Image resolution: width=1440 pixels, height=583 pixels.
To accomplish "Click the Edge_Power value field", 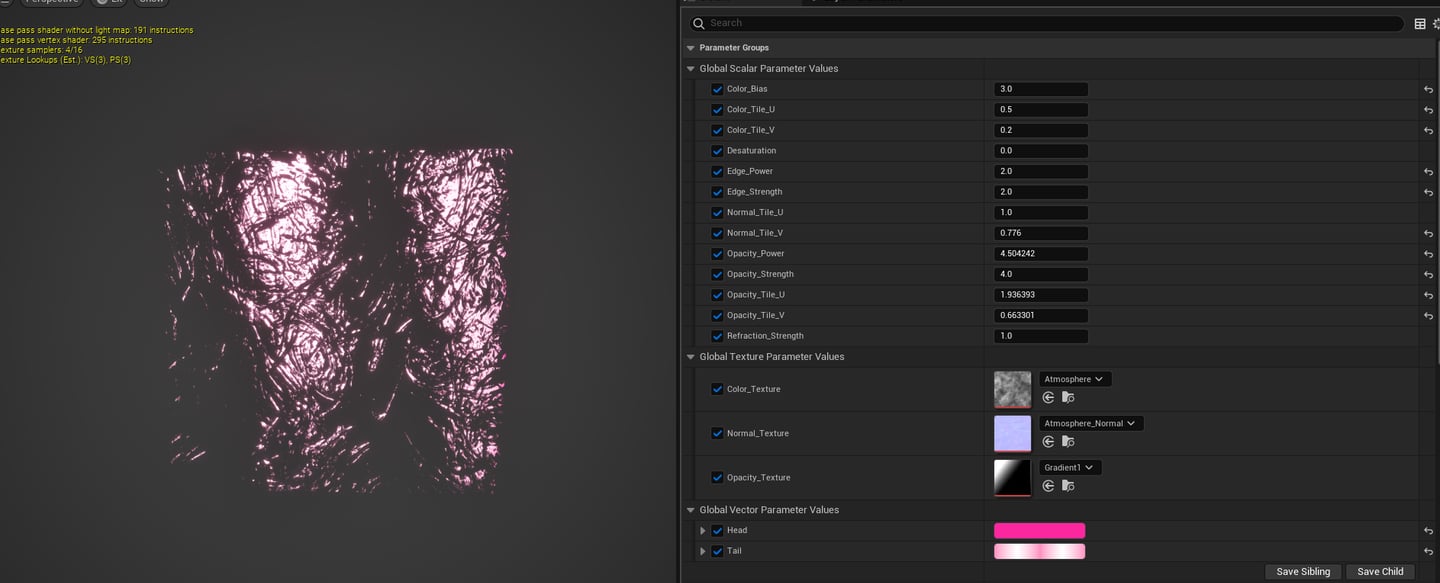I will 1040,172.
